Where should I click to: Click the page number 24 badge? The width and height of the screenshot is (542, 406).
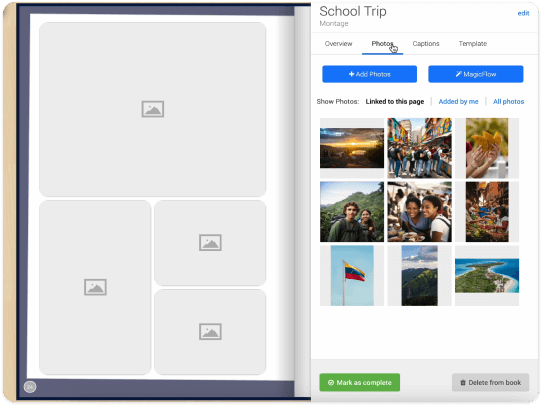(30, 387)
